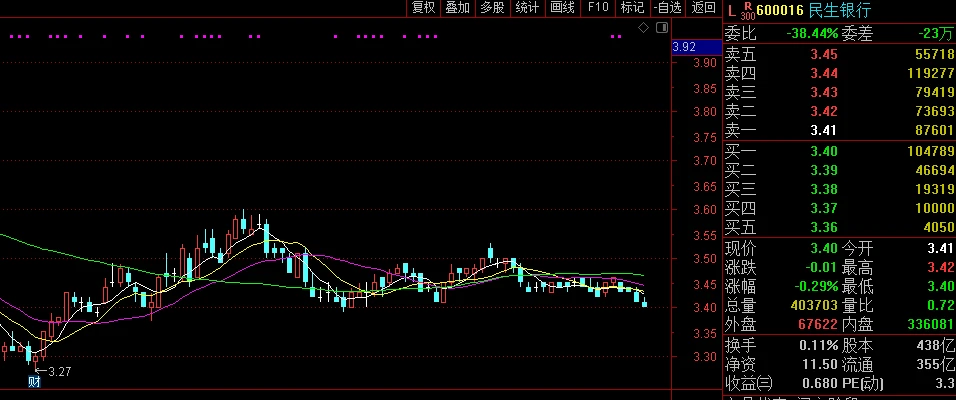Click the 今开 value 3.41
The height and width of the screenshot is (400, 956).
(940, 249)
